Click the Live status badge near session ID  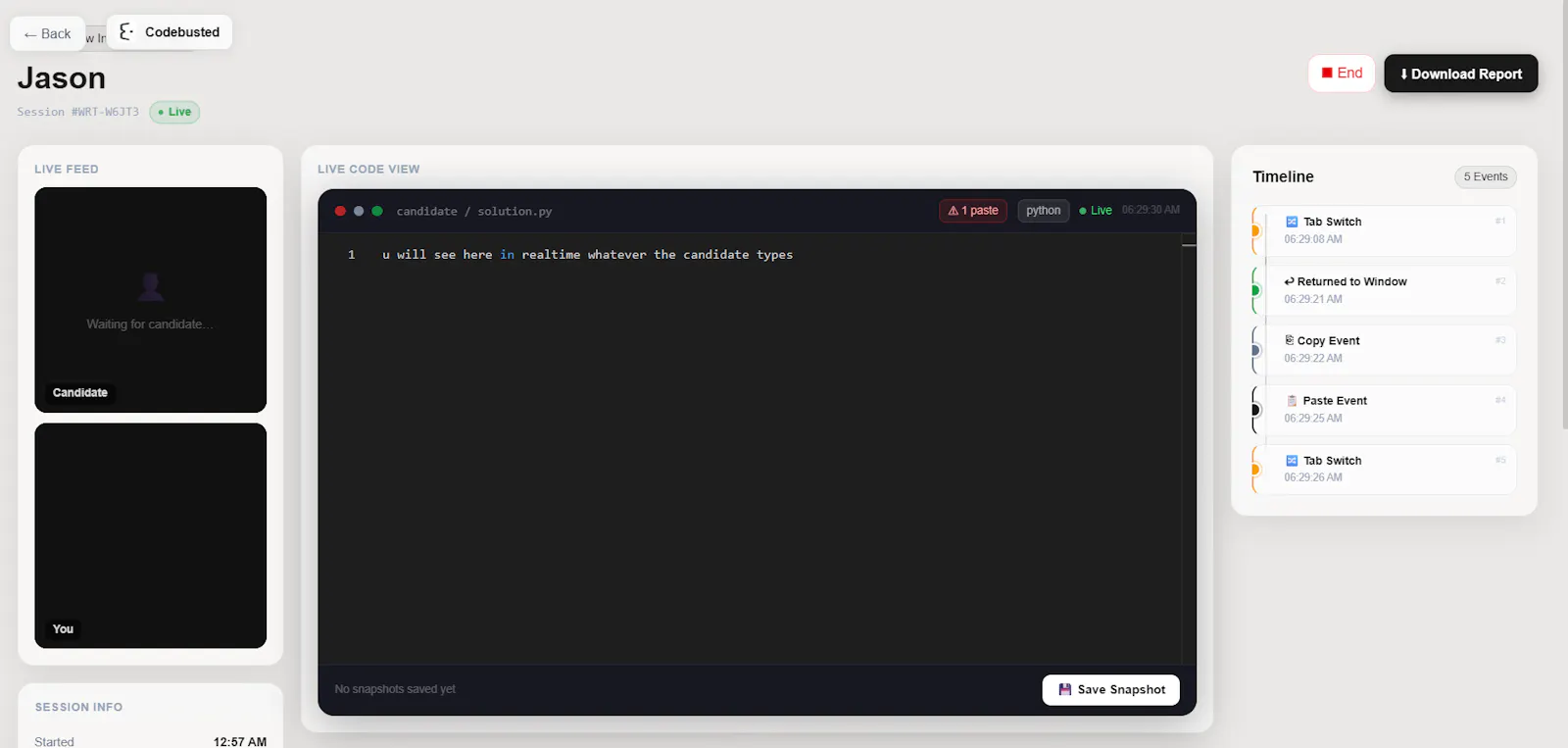point(174,112)
